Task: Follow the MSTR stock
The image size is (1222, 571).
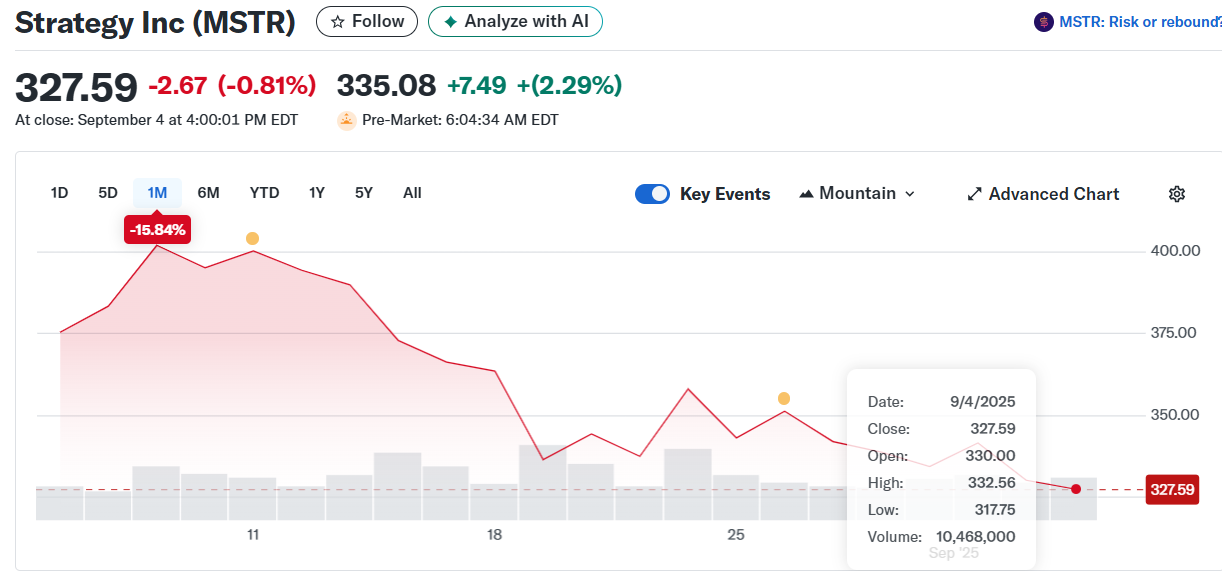Action: 367,21
